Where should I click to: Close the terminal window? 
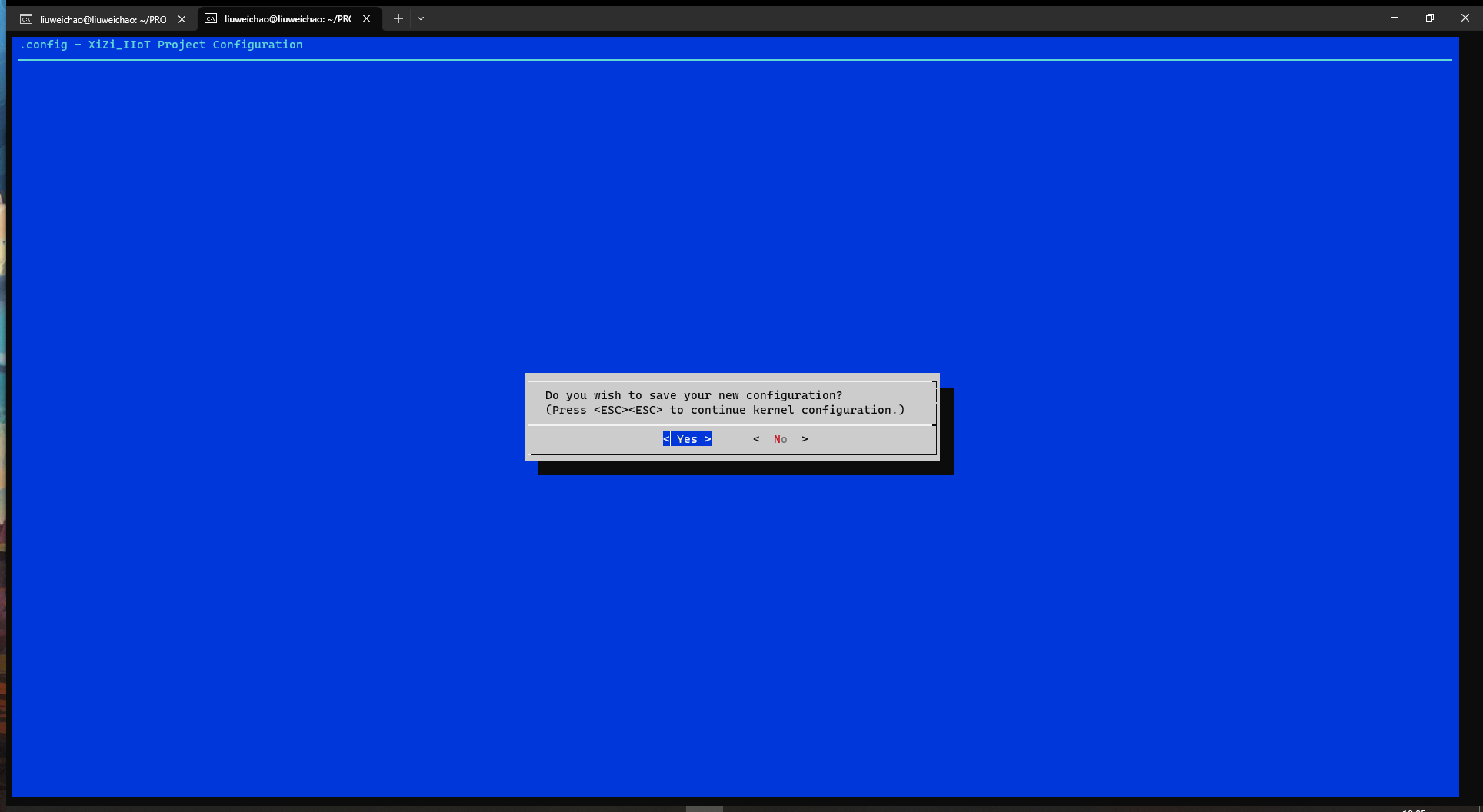click(x=1465, y=18)
